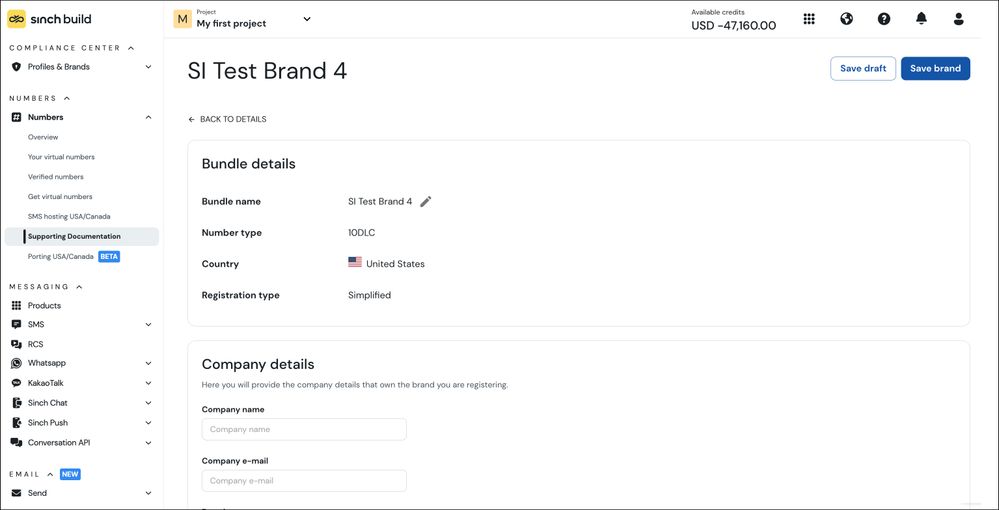Expand the Whatsapp submenu chevron
Screen dimensions: 999x510
(148, 363)
